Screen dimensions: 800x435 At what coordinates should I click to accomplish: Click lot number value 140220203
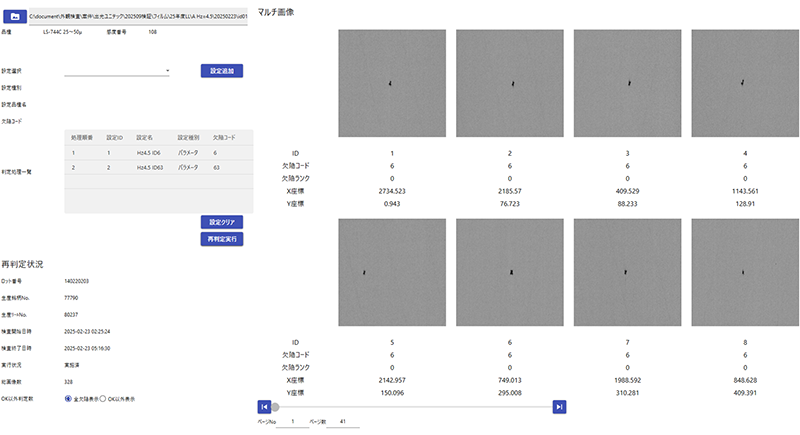tap(77, 281)
